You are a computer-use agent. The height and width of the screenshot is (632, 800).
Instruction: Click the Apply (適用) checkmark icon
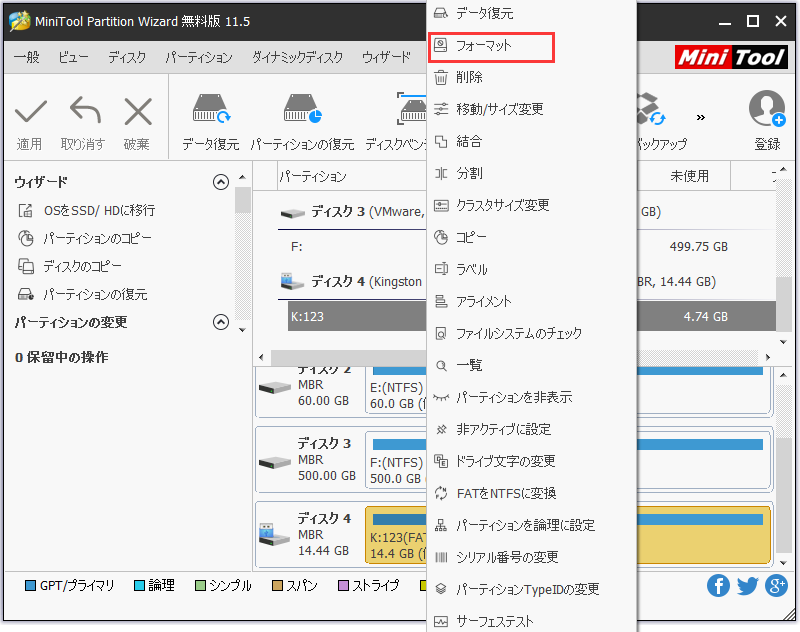click(31, 111)
